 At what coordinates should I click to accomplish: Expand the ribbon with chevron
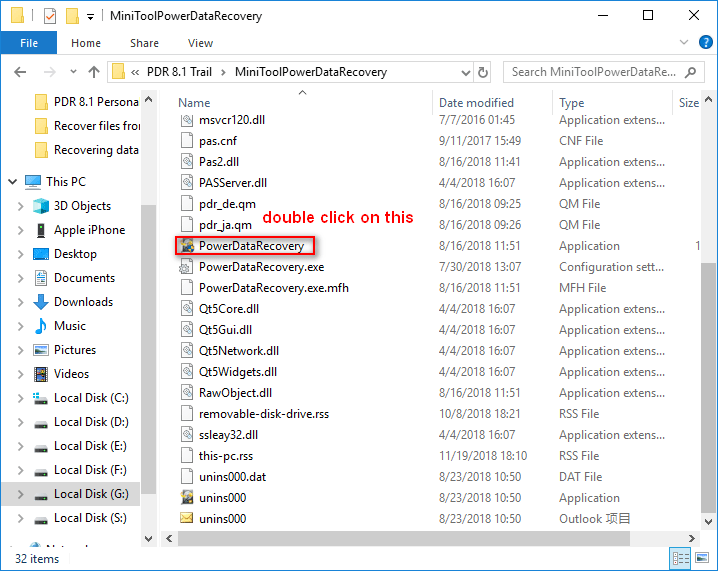(x=684, y=43)
